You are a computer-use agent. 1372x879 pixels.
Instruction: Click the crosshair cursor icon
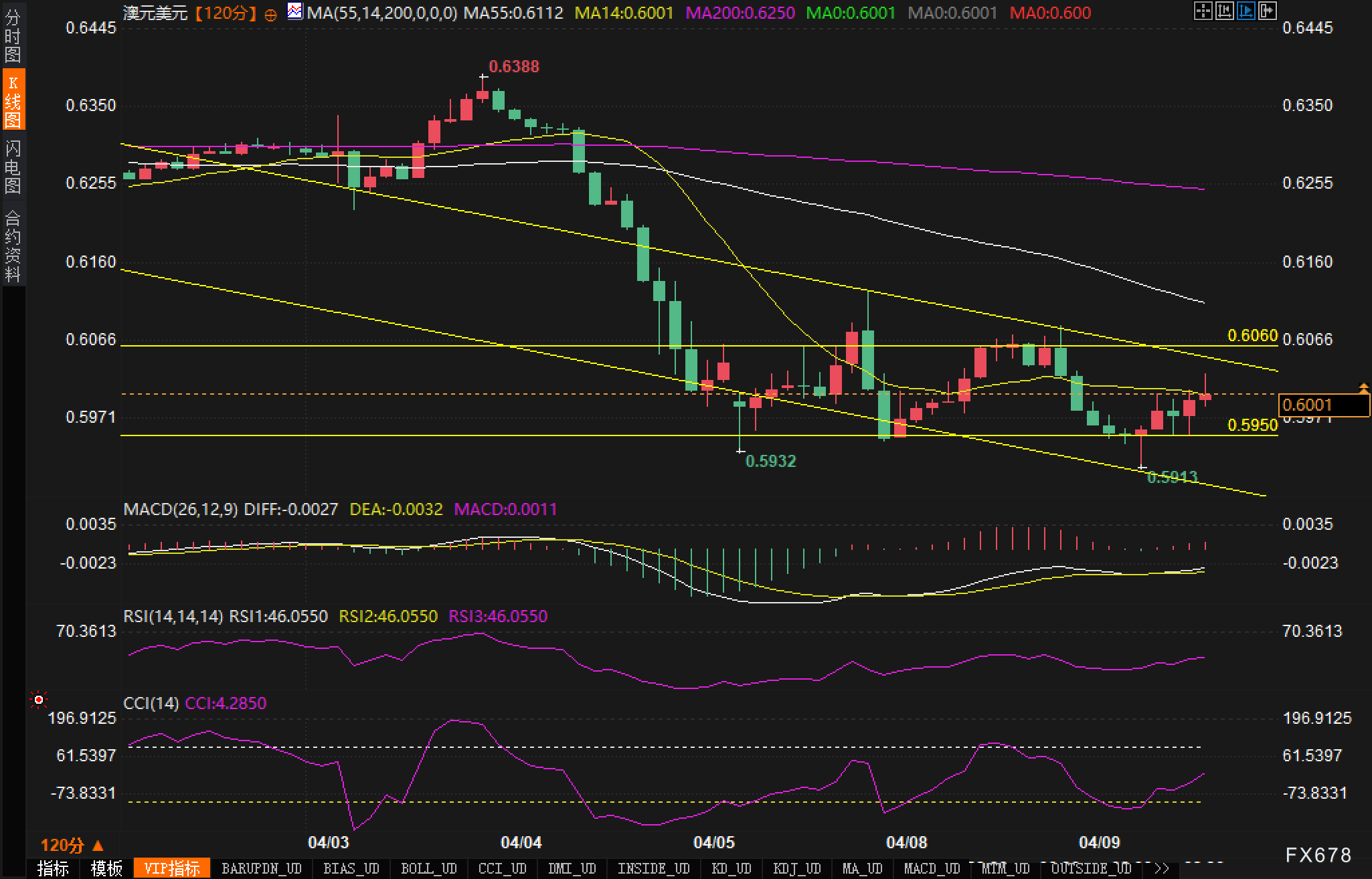[1203, 11]
